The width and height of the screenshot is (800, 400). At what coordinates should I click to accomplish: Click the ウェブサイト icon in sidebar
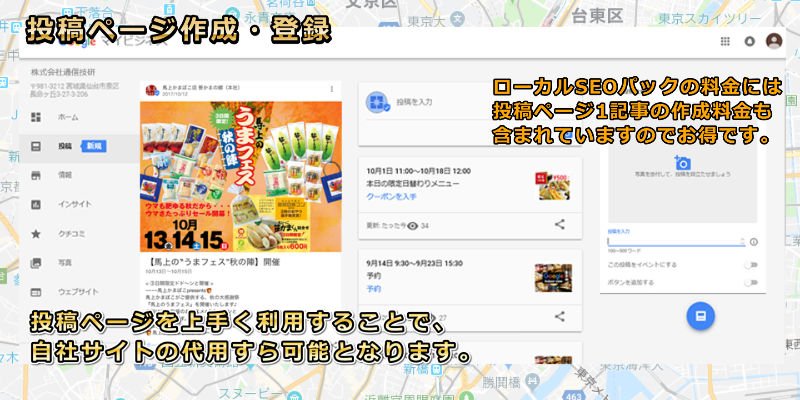coord(36,292)
